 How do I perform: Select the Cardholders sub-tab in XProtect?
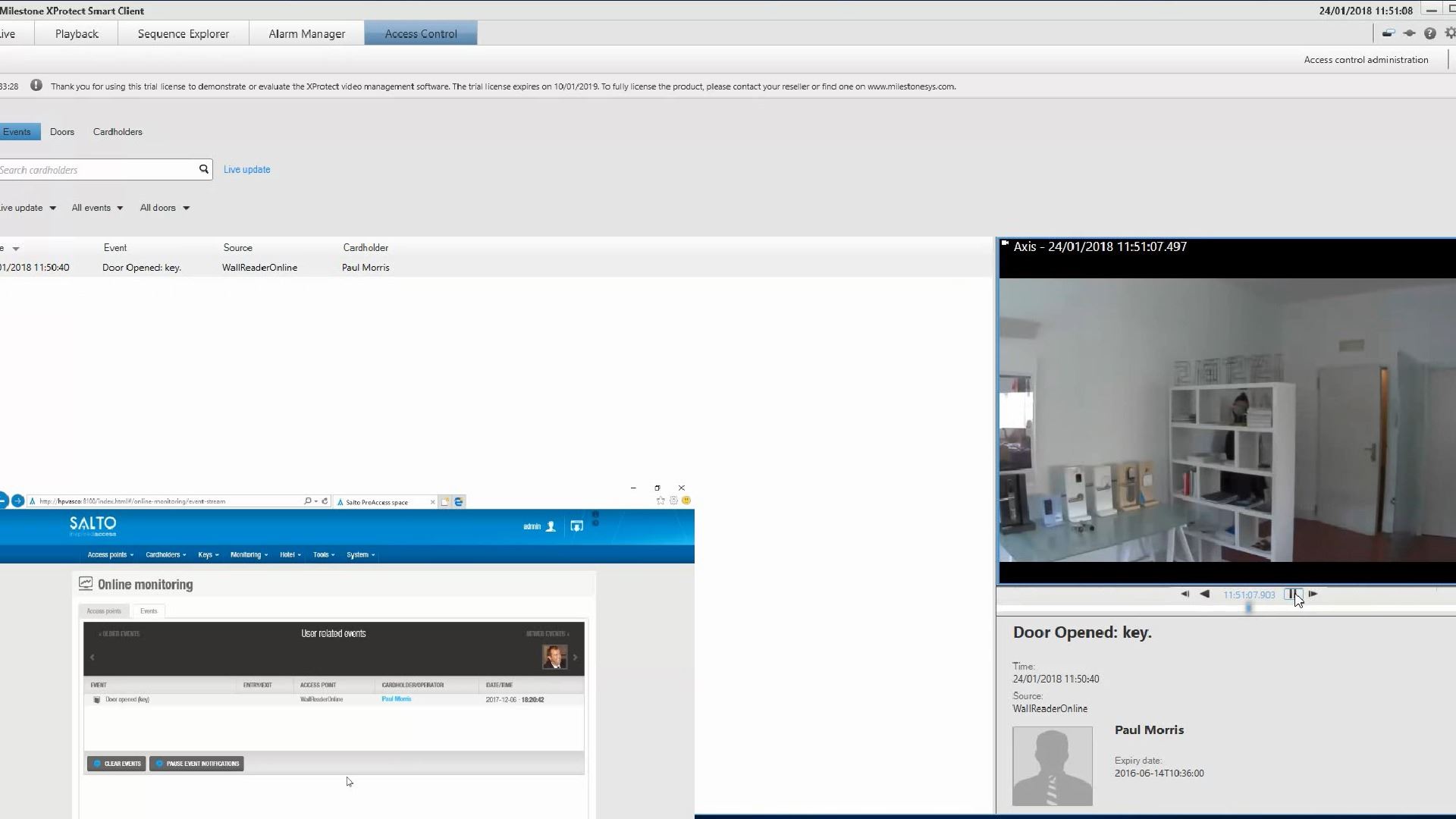pyautogui.click(x=118, y=131)
